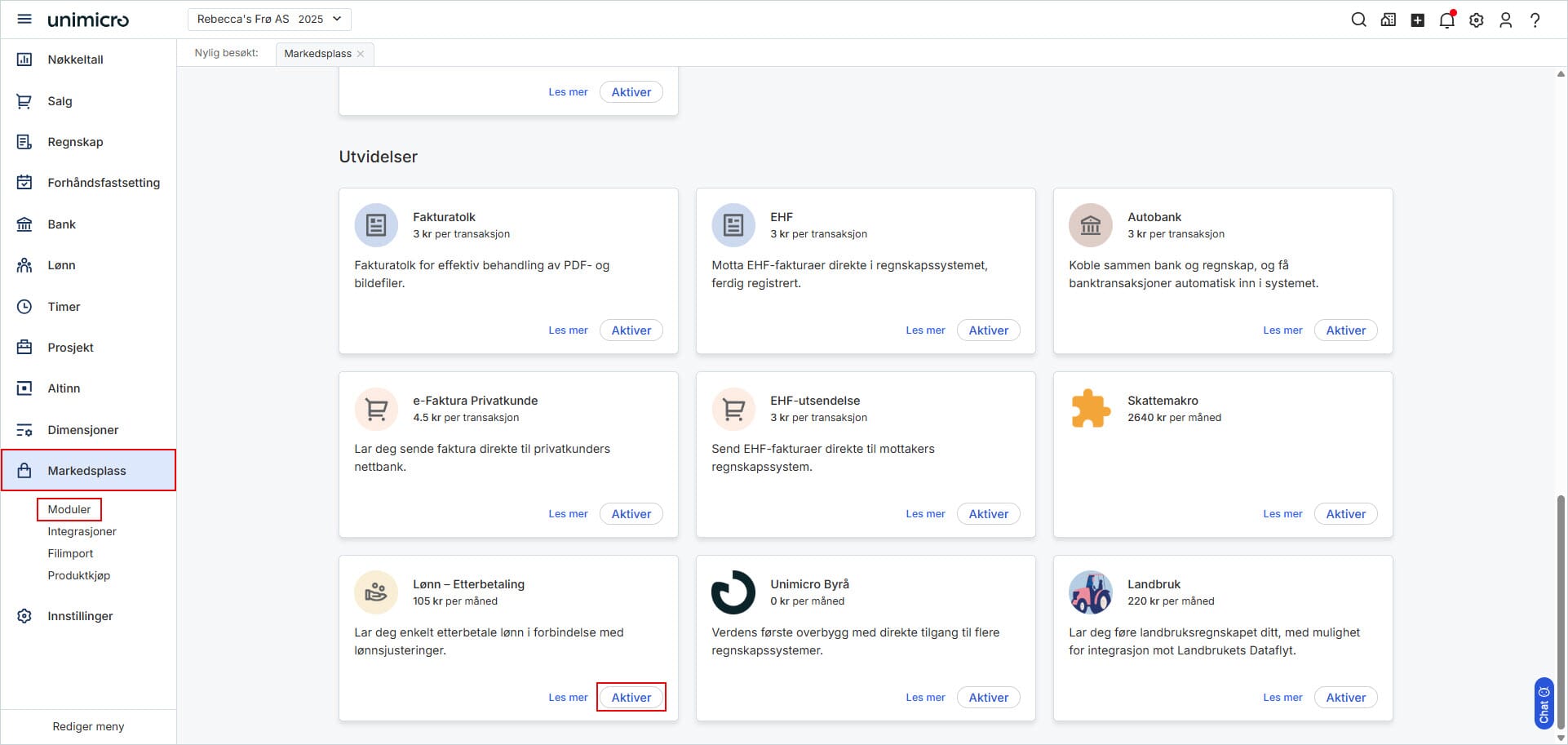Open the user profile icon
The height and width of the screenshot is (745, 1568).
[x=1505, y=20]
